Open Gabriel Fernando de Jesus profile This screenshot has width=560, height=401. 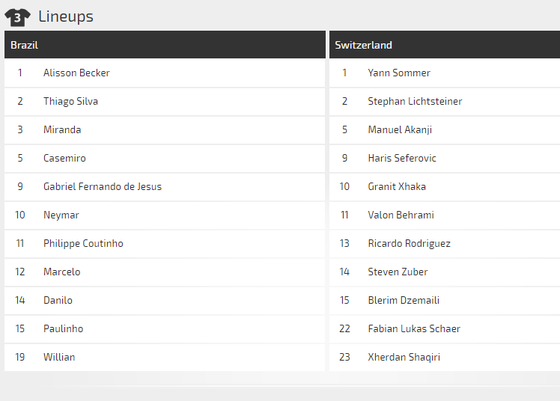click(102, 186)
